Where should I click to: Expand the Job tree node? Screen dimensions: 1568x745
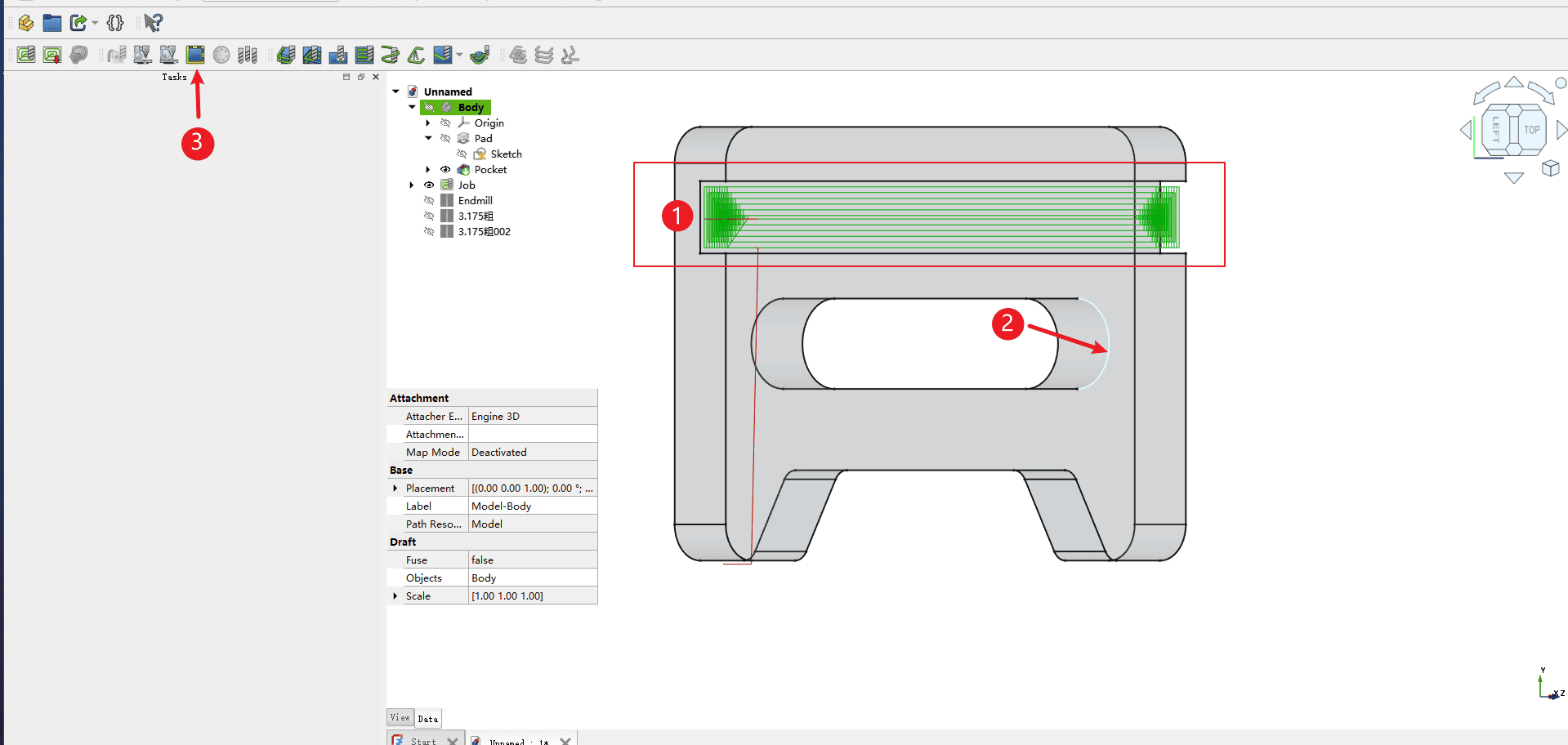[x=412, y=185]
